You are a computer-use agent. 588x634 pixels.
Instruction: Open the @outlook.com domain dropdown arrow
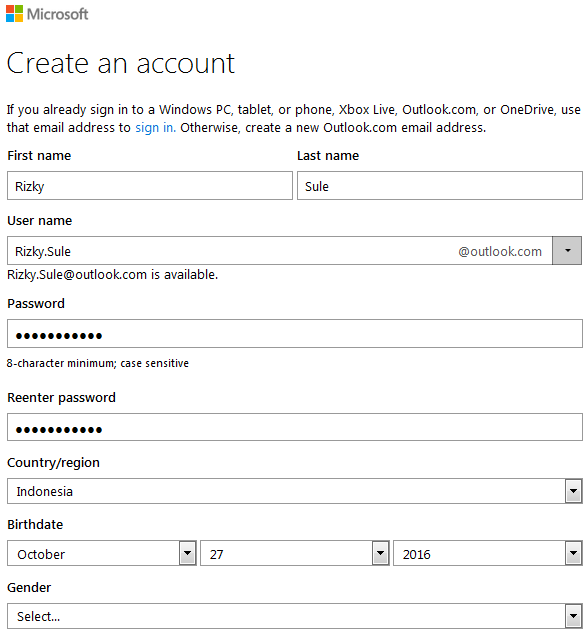pyautogui.click(x=567, y=251)
